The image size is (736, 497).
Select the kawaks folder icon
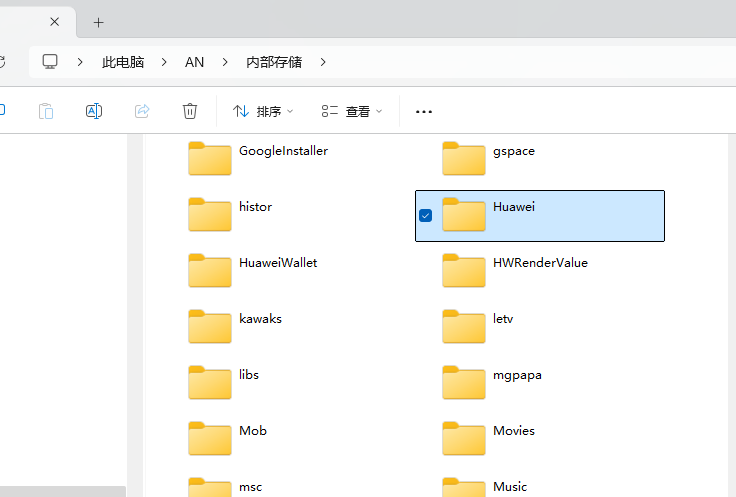210,326
